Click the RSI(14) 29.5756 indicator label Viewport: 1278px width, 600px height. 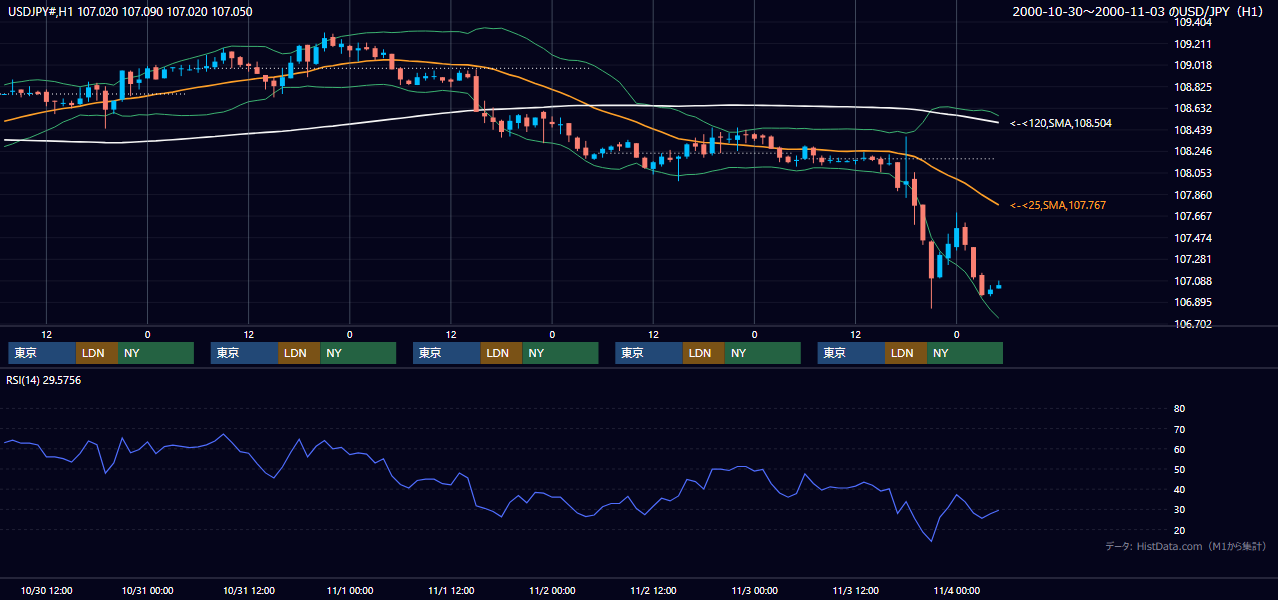pos(43,380)
